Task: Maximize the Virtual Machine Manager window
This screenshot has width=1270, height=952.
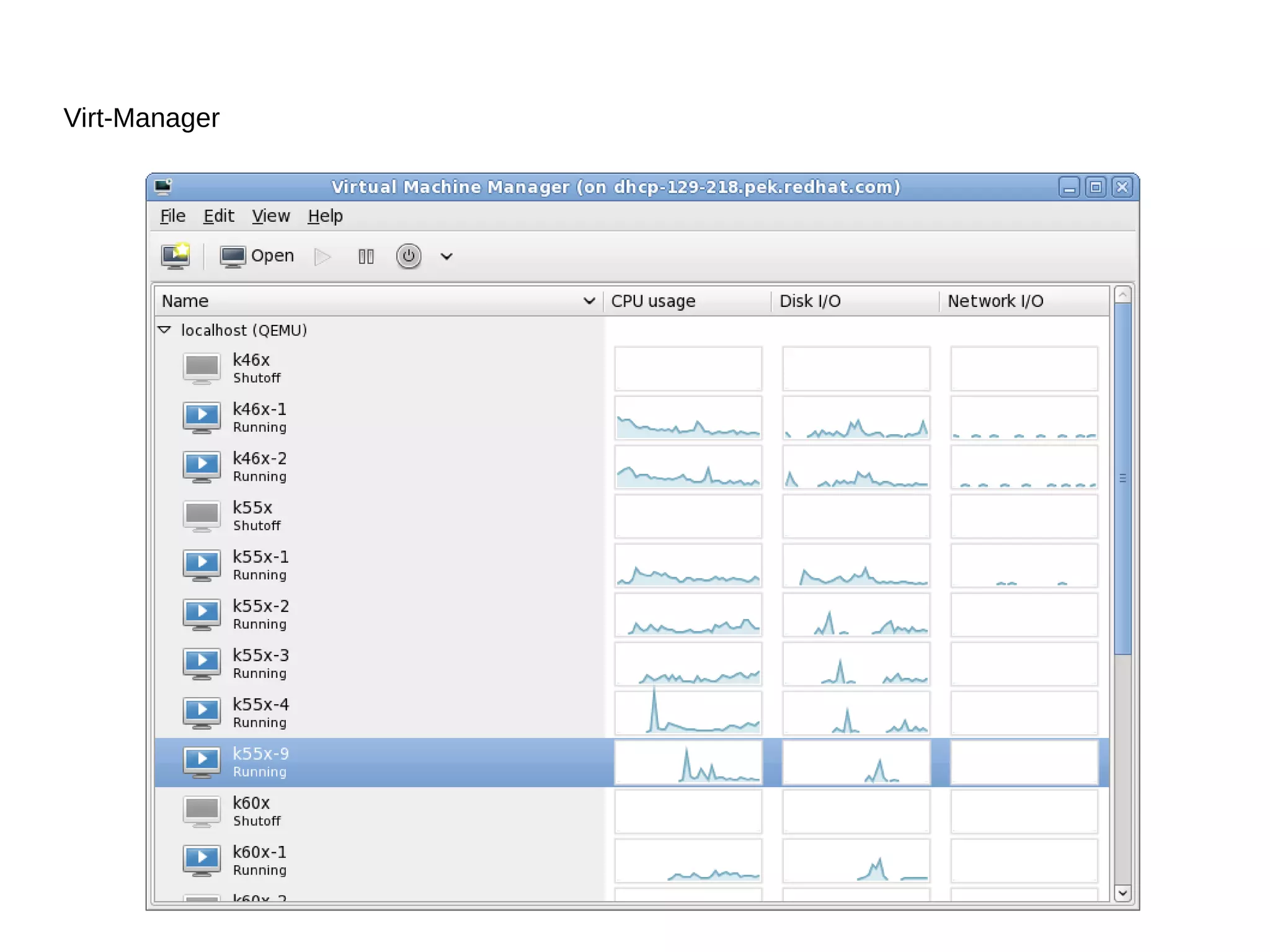Action: click(x=1096, y=187)
